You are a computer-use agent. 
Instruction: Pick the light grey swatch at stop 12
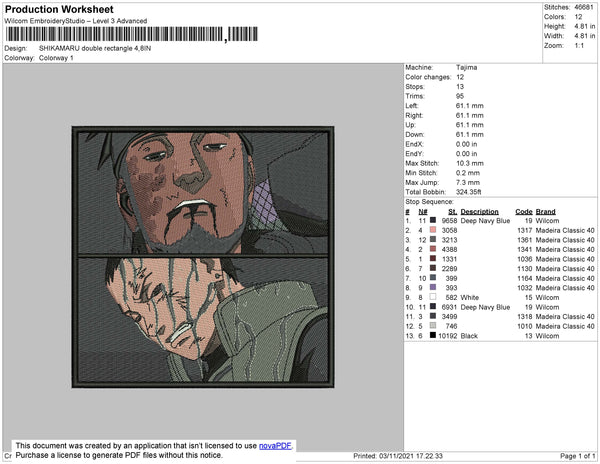[x=432, y=325]
